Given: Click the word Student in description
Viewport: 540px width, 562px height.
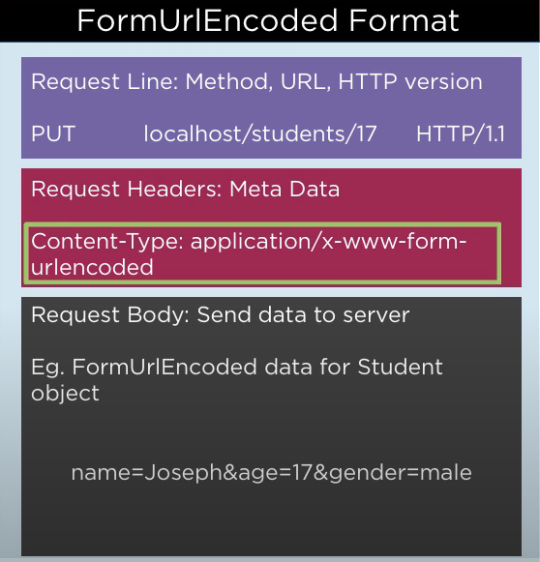Looking at the screenshot, I should 400,367.
